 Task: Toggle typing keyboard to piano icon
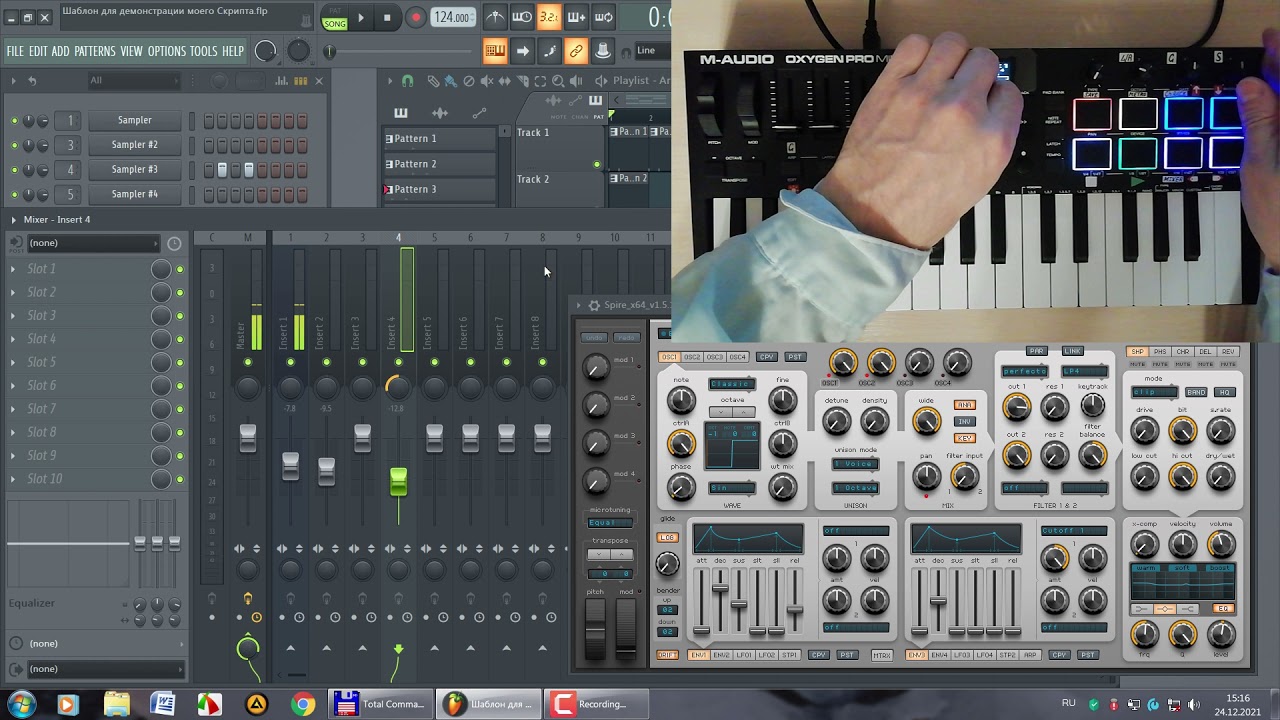click(495, 50)
